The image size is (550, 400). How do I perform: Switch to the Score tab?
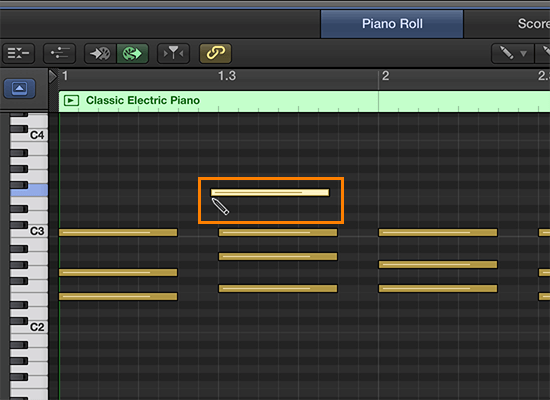pyautogui.click(x=533, y=24)
